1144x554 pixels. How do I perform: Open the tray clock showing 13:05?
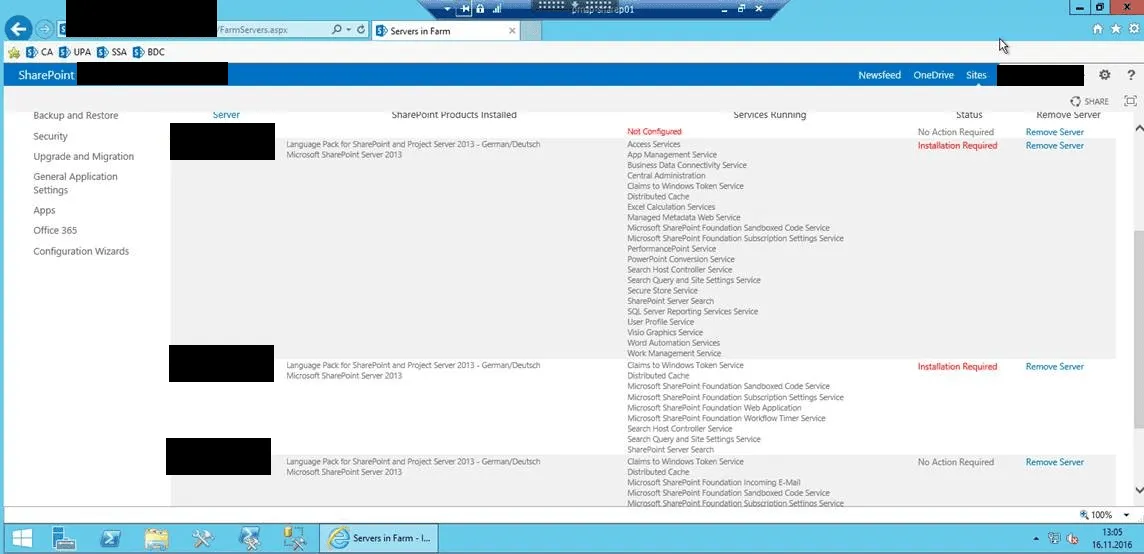click(1112, 539)
